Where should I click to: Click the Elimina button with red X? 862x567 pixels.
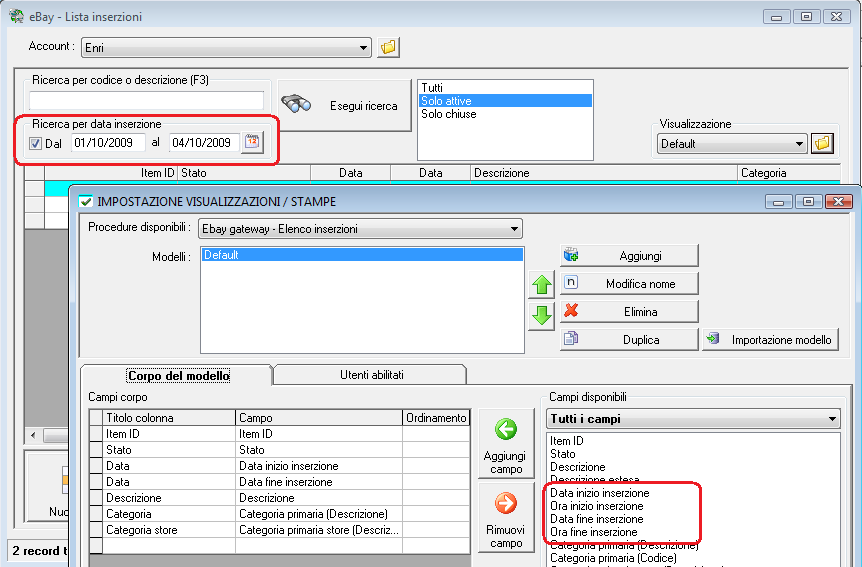click(629, 312)
